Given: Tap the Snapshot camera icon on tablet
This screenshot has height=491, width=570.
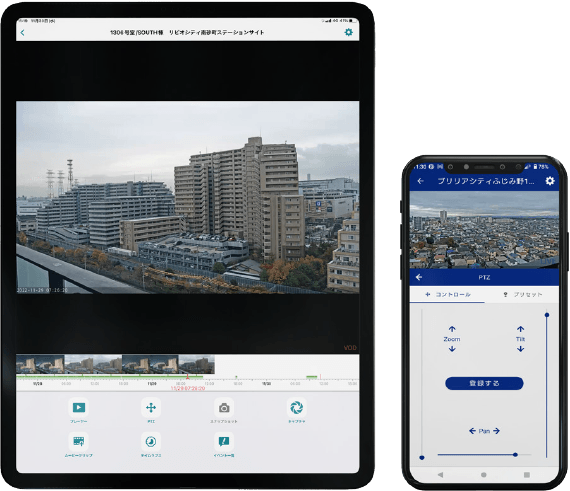Looking at the screenshot, I should (x=224, y=408).
